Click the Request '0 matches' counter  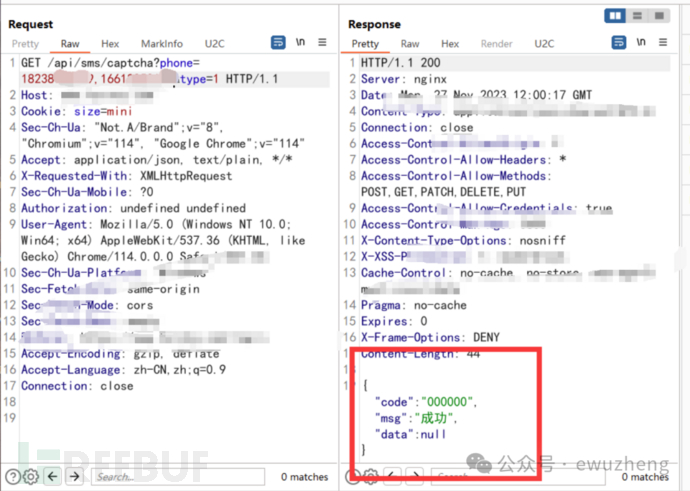[x=305, y=477]
